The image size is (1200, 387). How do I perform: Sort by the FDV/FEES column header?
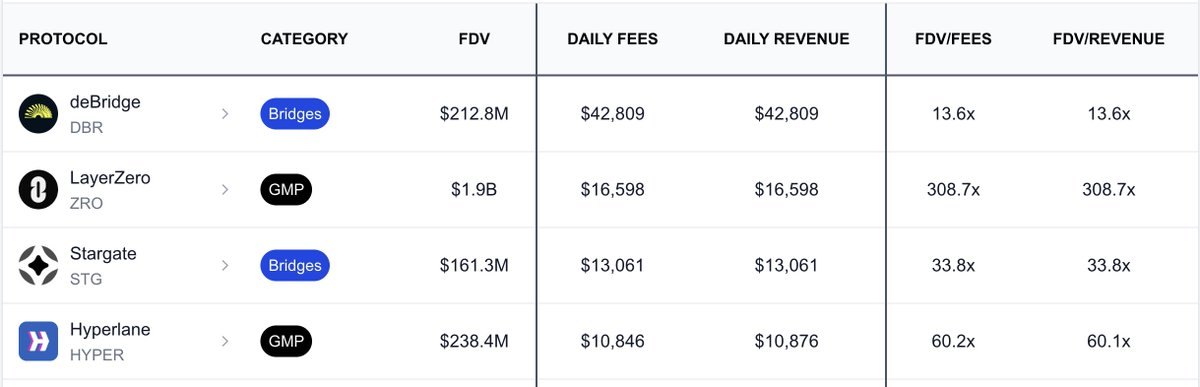(953, 39)
